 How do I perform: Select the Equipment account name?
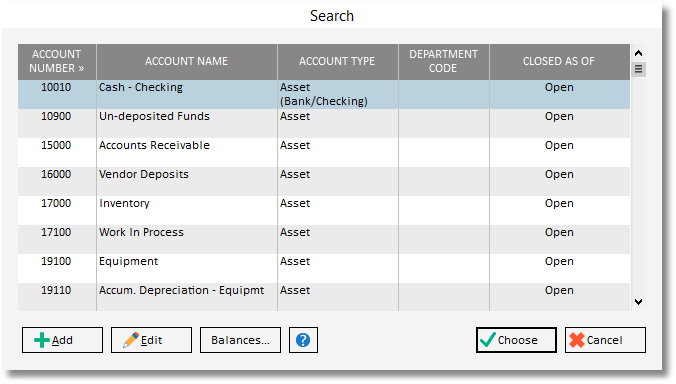click(x=128, y=262)
